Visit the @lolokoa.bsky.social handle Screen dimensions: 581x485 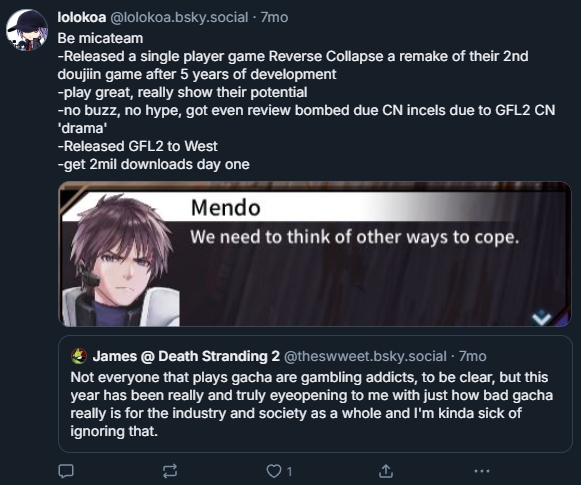click(179, 17)
